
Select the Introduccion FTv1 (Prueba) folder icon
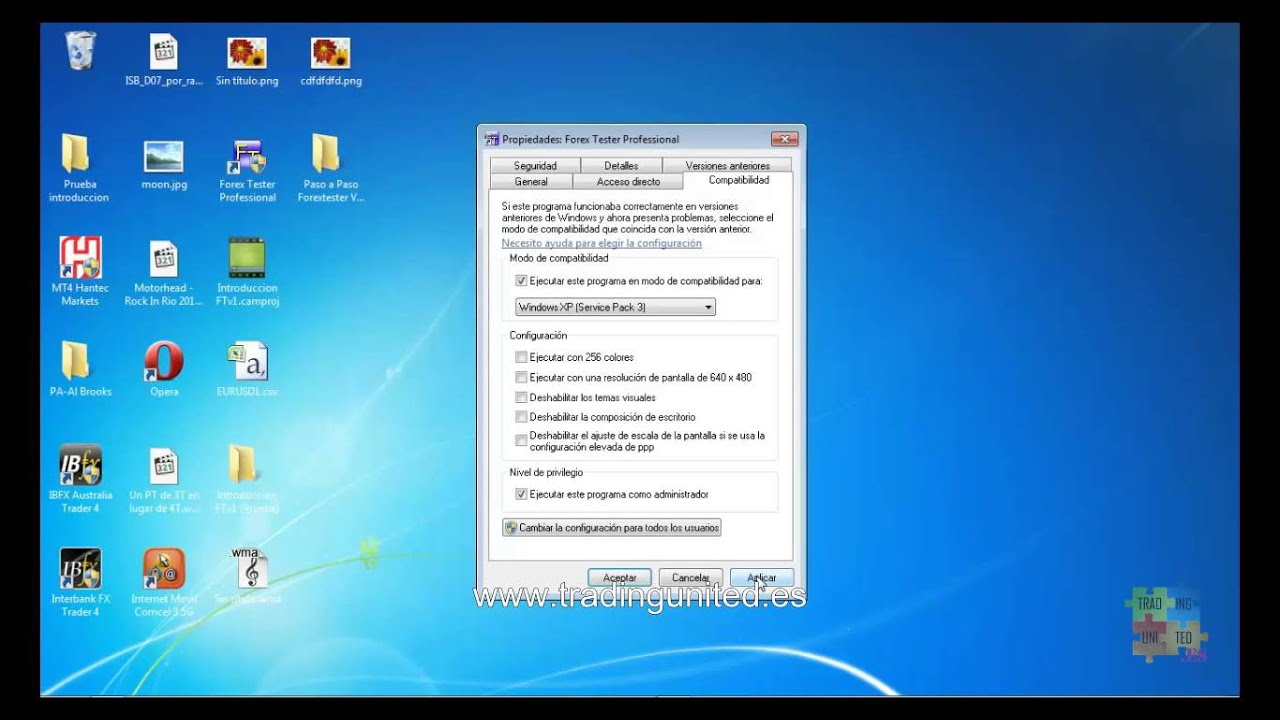click(244, 465)
